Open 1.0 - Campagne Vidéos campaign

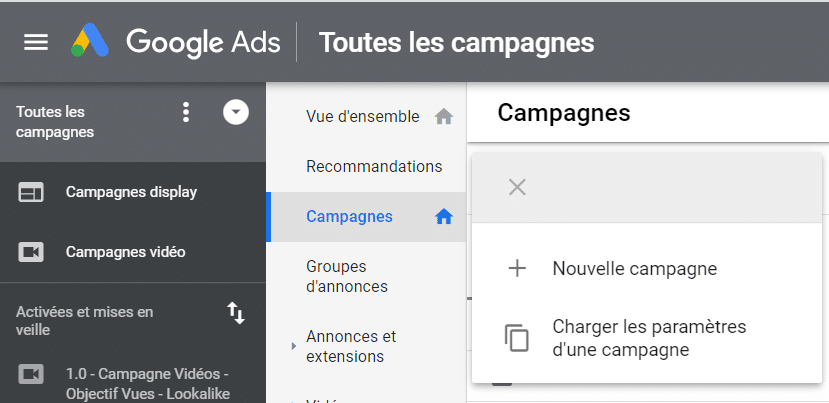point(147,383)
